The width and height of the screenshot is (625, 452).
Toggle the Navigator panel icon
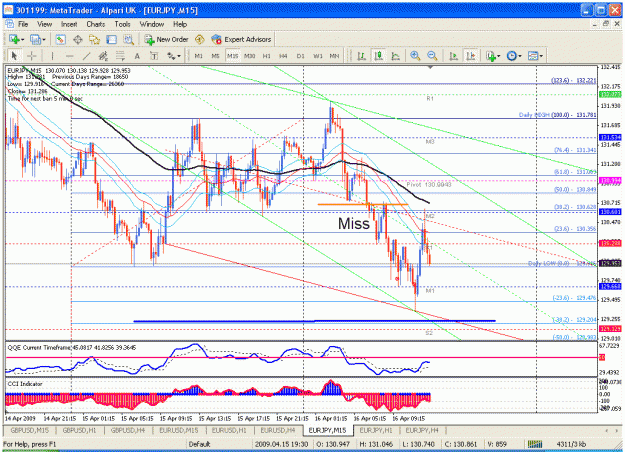(94, 39)
